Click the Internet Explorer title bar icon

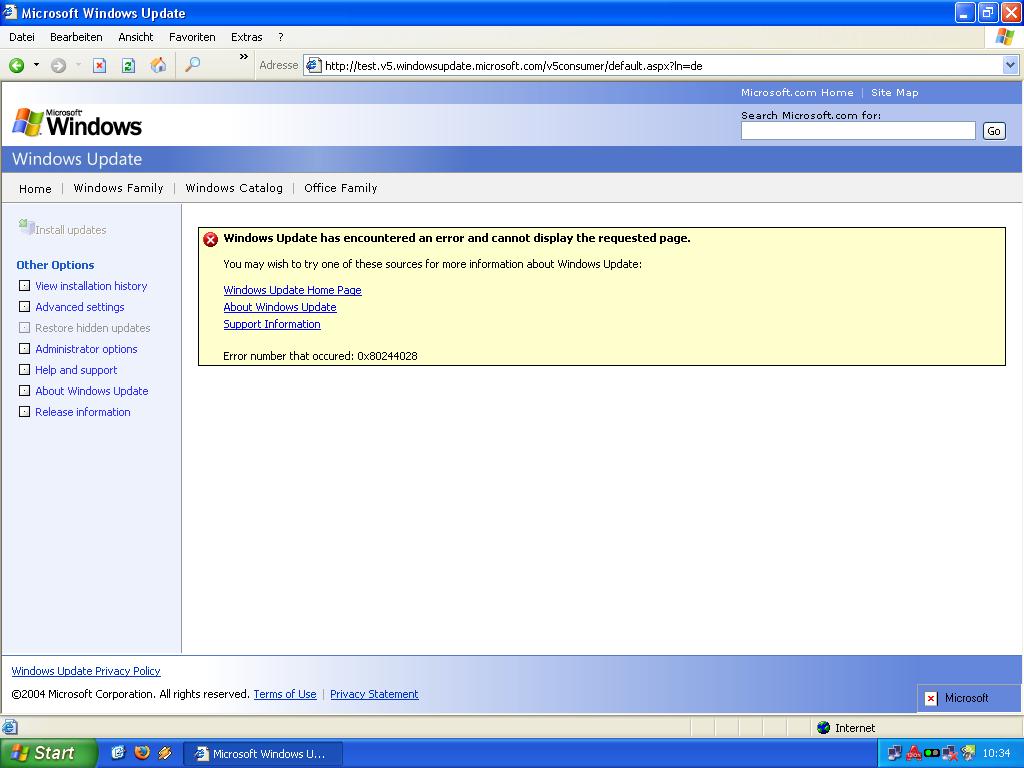click(x=10, y=12)
